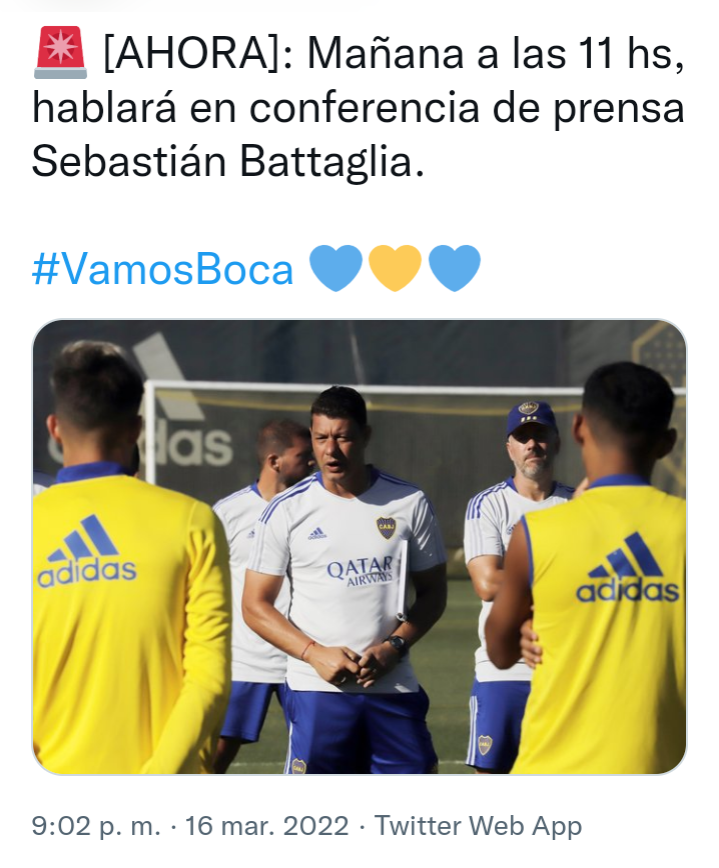The width and height of the screenshot is (719, 868).
Task: Click the first blue heart emoji
Action: (x=335, y=268)
